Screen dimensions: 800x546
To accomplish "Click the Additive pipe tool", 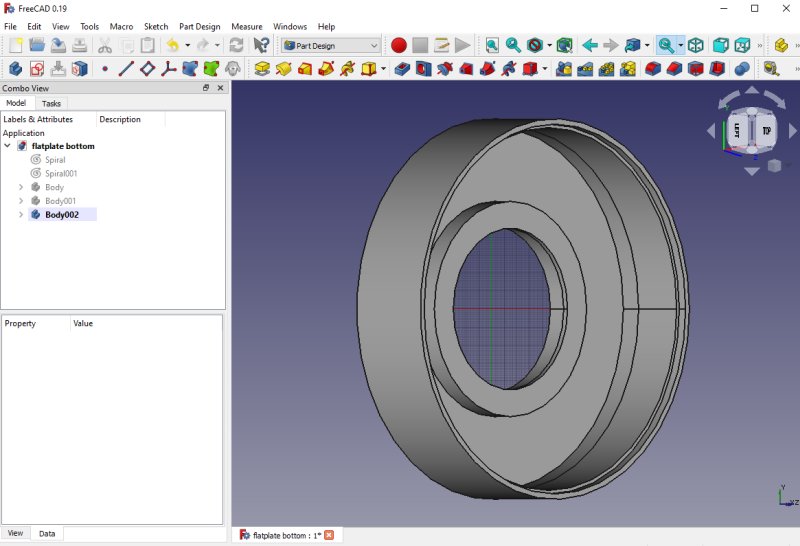I will (326, 68).
